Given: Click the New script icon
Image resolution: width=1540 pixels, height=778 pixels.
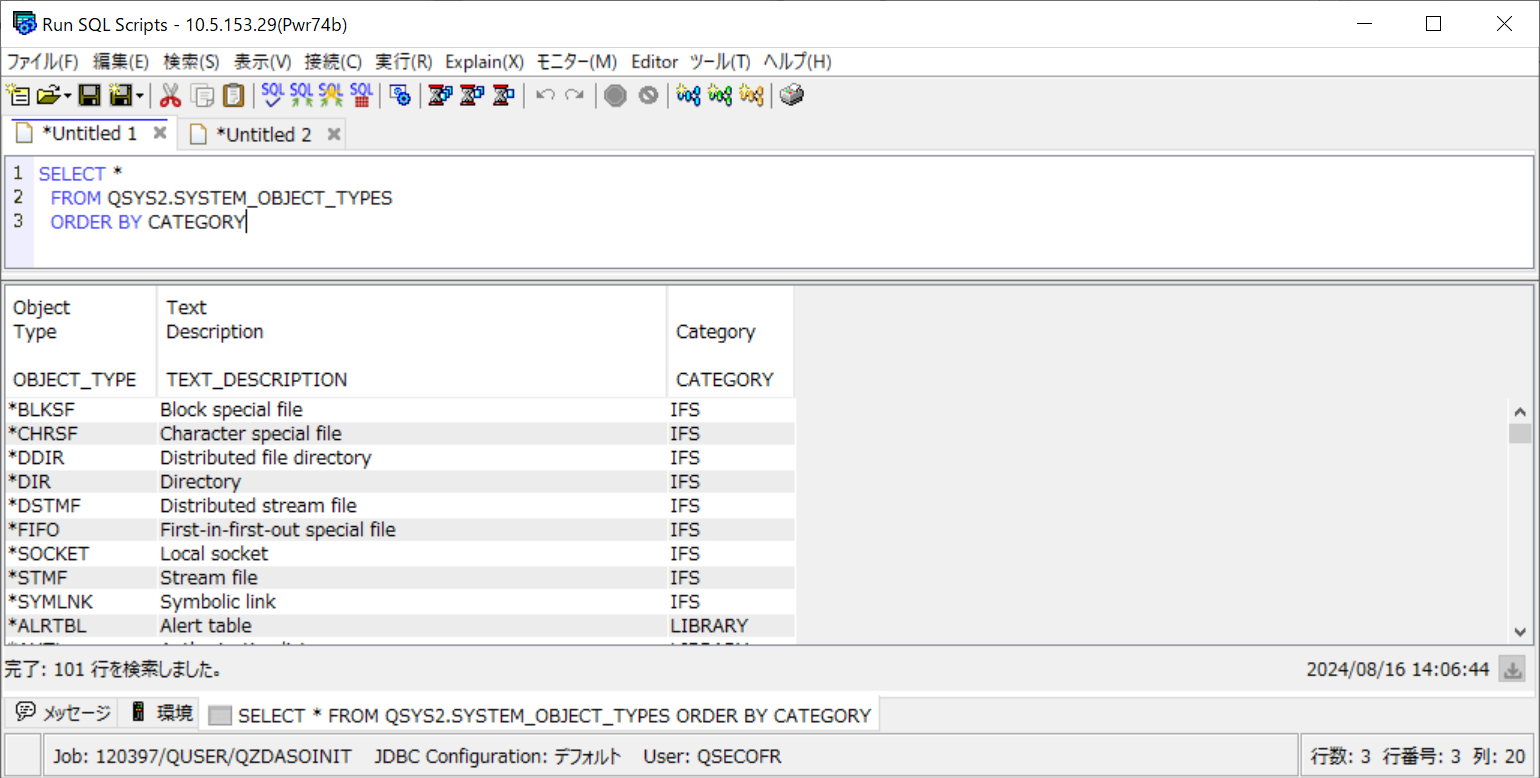Looking at the screenshot, I should 17,95.
